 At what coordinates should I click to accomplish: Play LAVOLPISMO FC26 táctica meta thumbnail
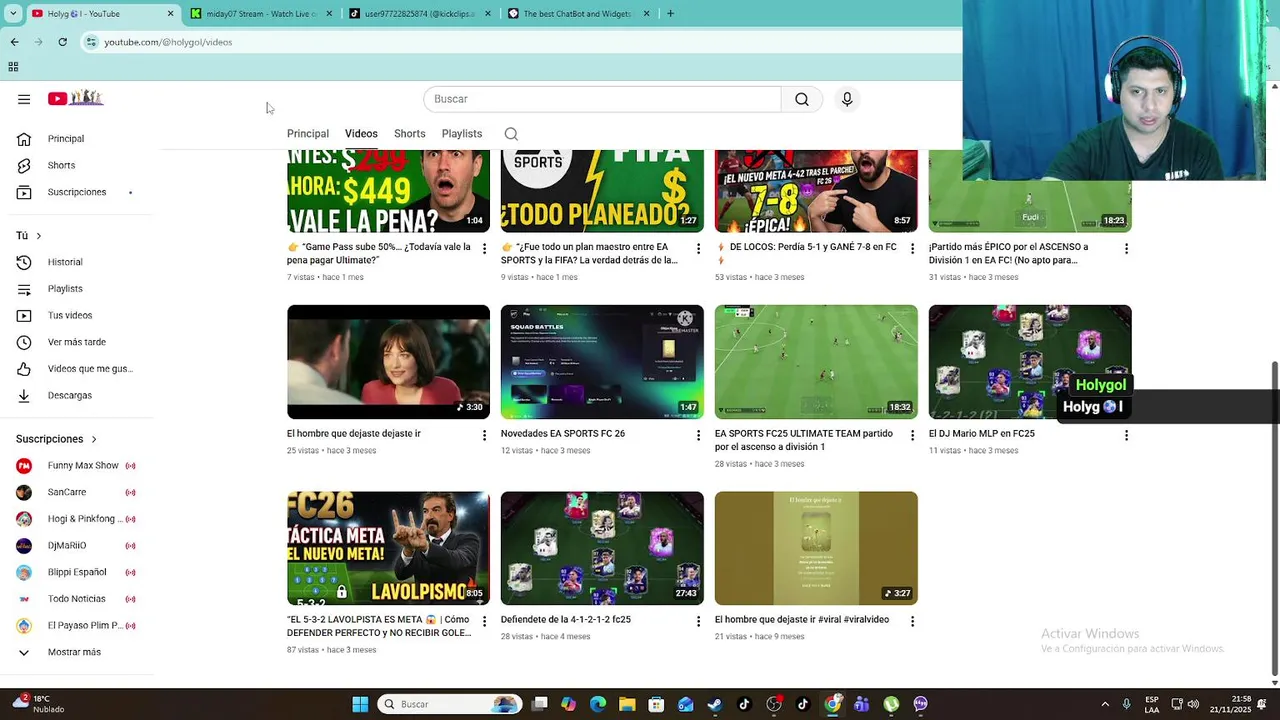[388, 548]
